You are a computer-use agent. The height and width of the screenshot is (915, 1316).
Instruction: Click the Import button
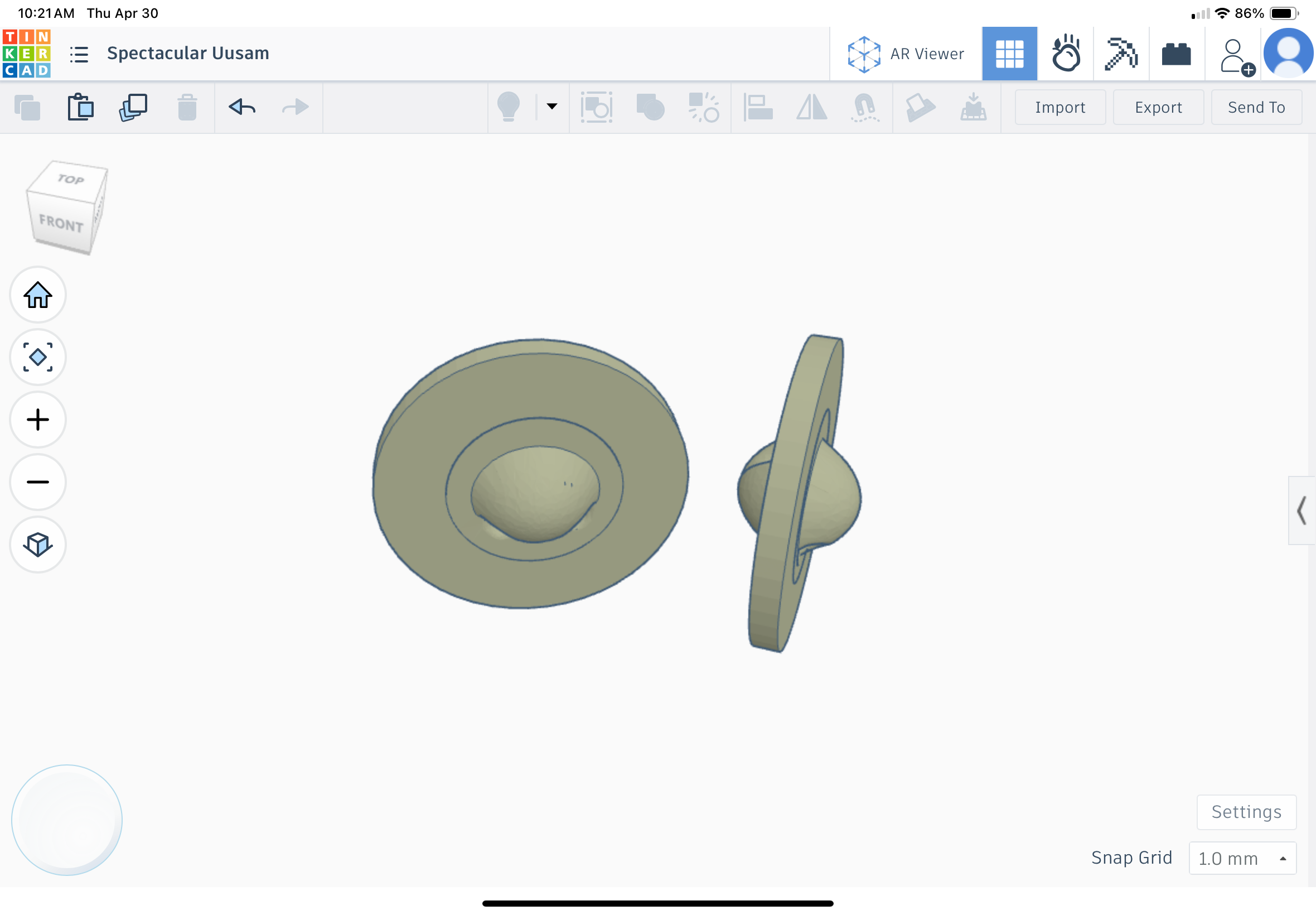coord(1060,107)
